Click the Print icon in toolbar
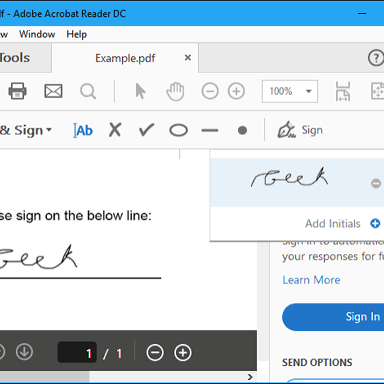This screenshot has width=384, height=384. (x=17, y=91)
